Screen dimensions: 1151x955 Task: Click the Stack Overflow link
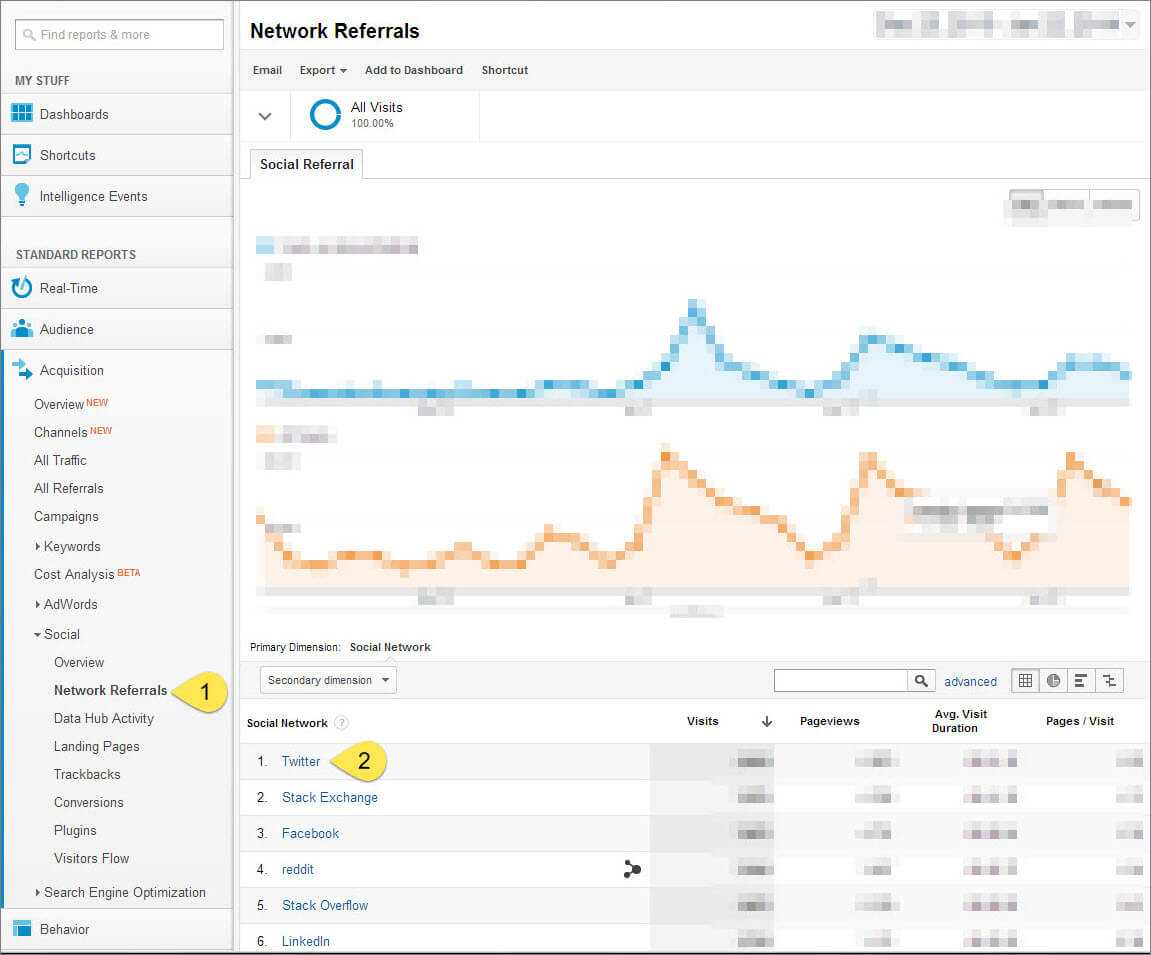[325, 905]
